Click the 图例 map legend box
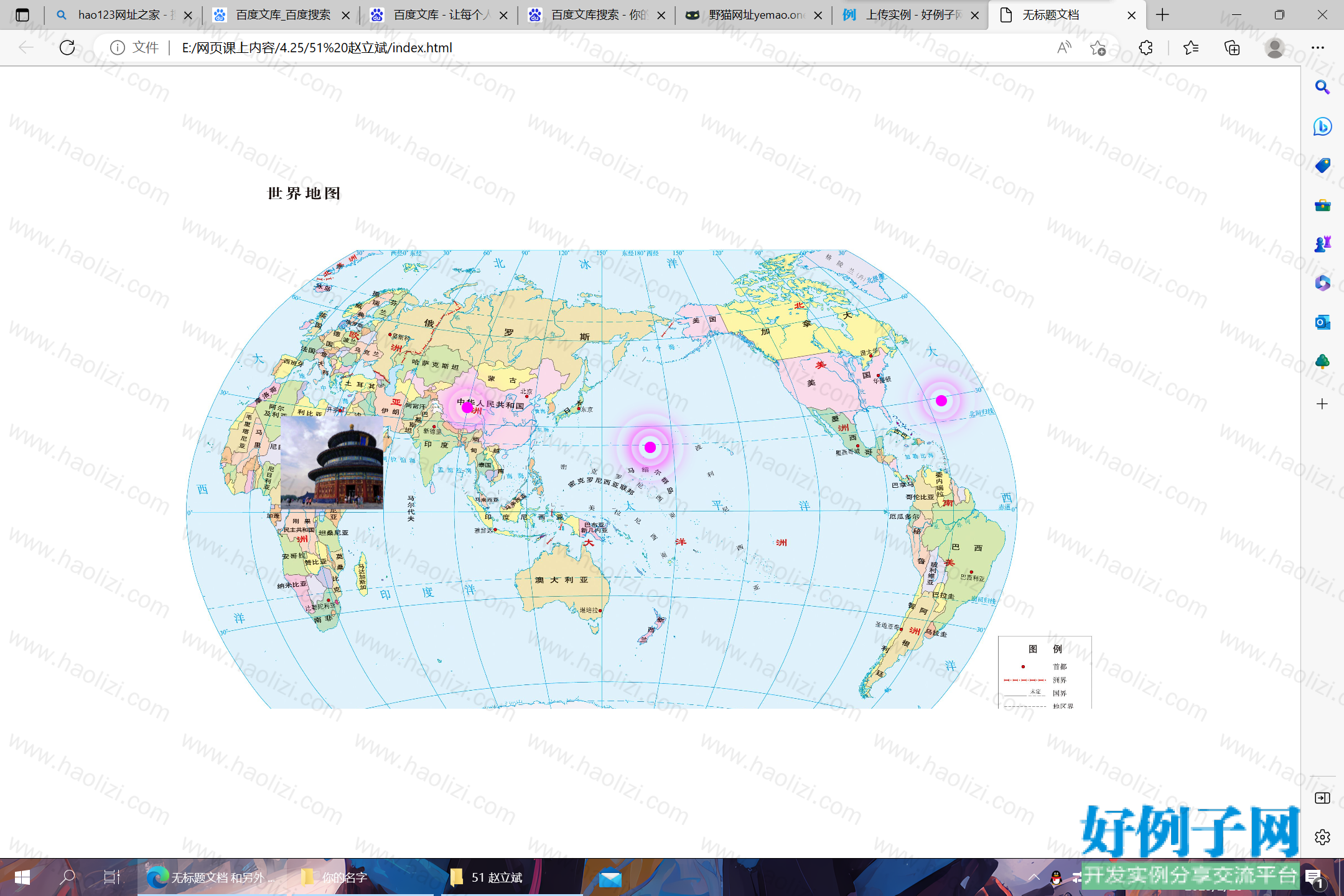 click(1045, 672)
